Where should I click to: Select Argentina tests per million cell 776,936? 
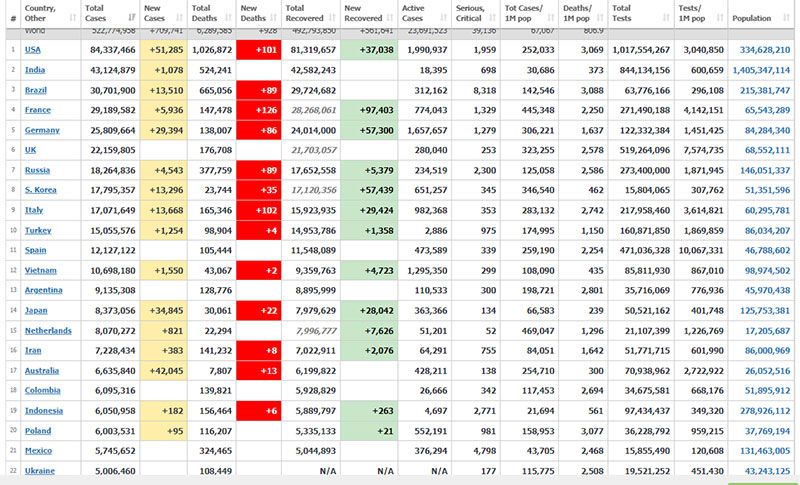point(702,290)
